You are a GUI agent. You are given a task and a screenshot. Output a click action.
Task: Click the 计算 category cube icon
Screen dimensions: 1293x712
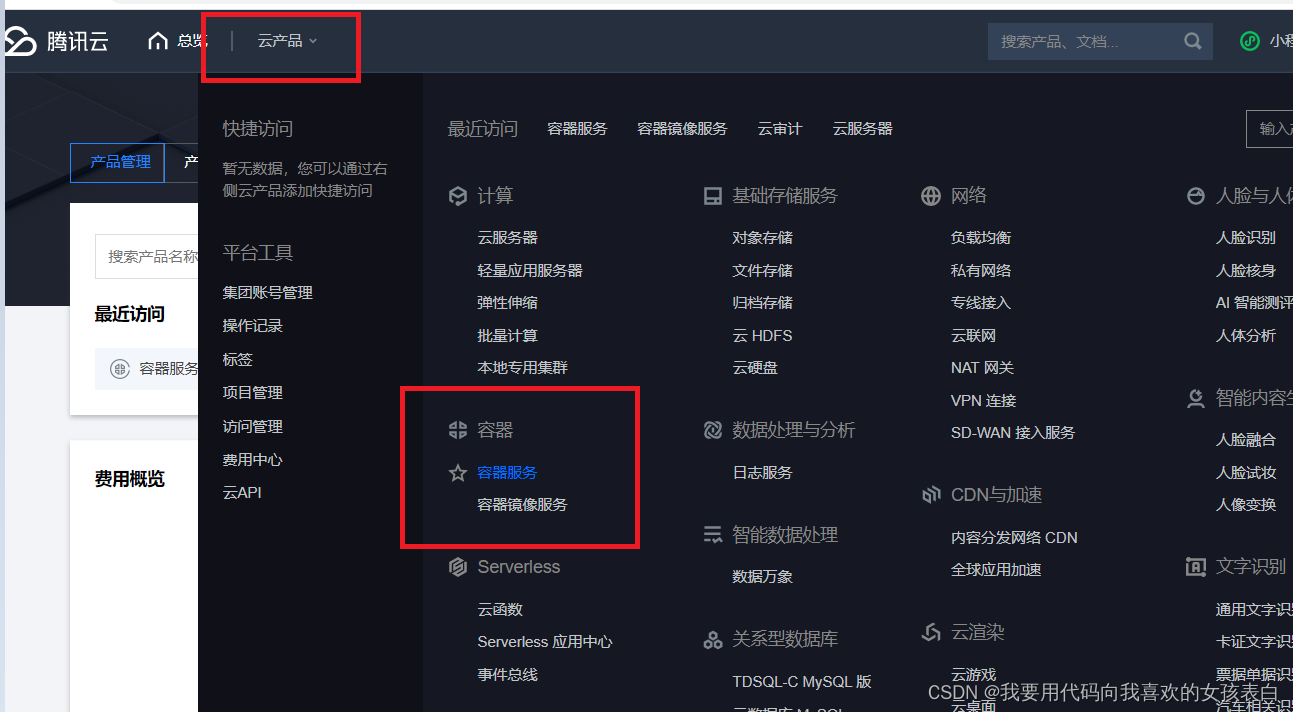pos(458,196)
